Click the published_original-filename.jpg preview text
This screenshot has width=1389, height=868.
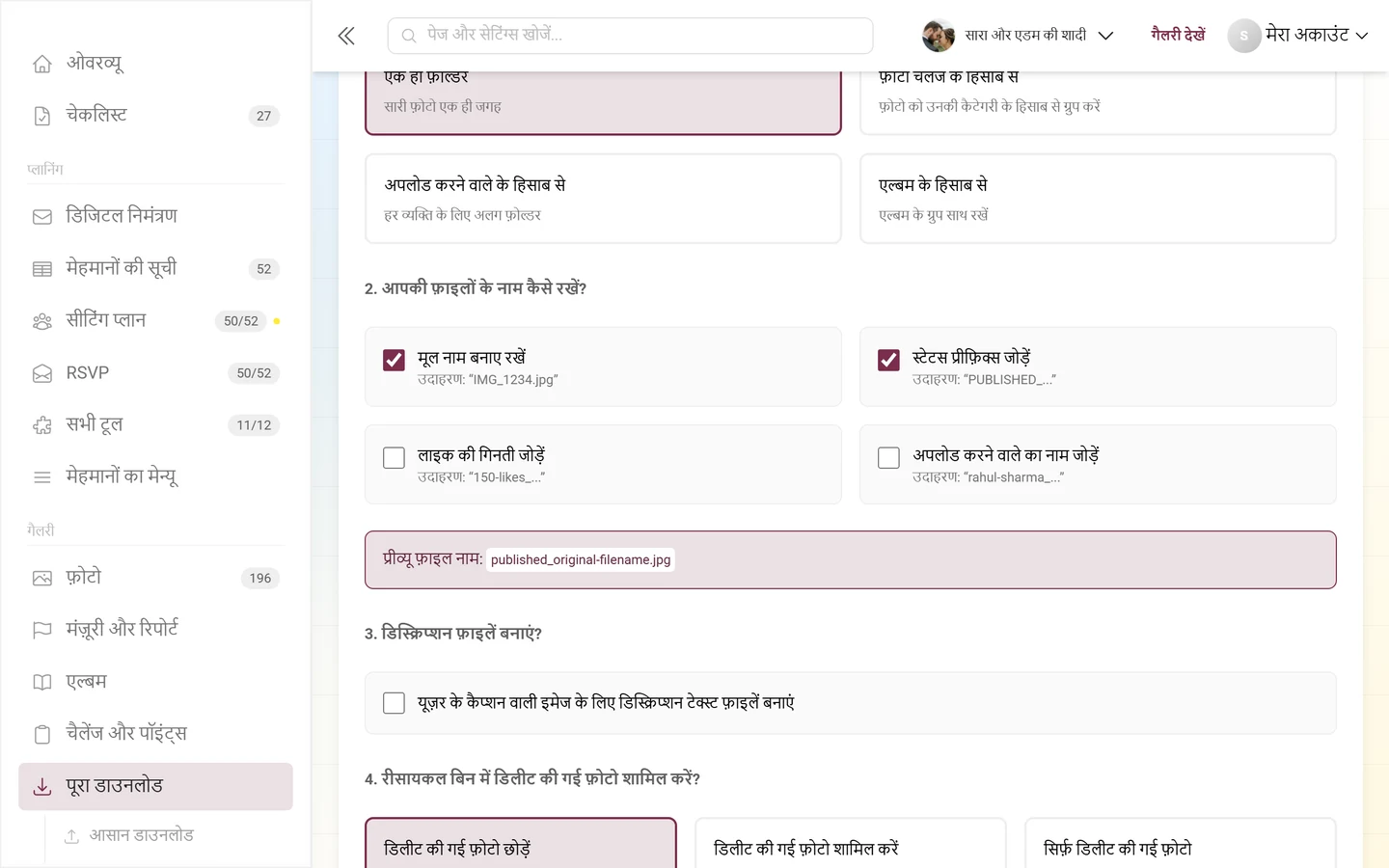581,560
